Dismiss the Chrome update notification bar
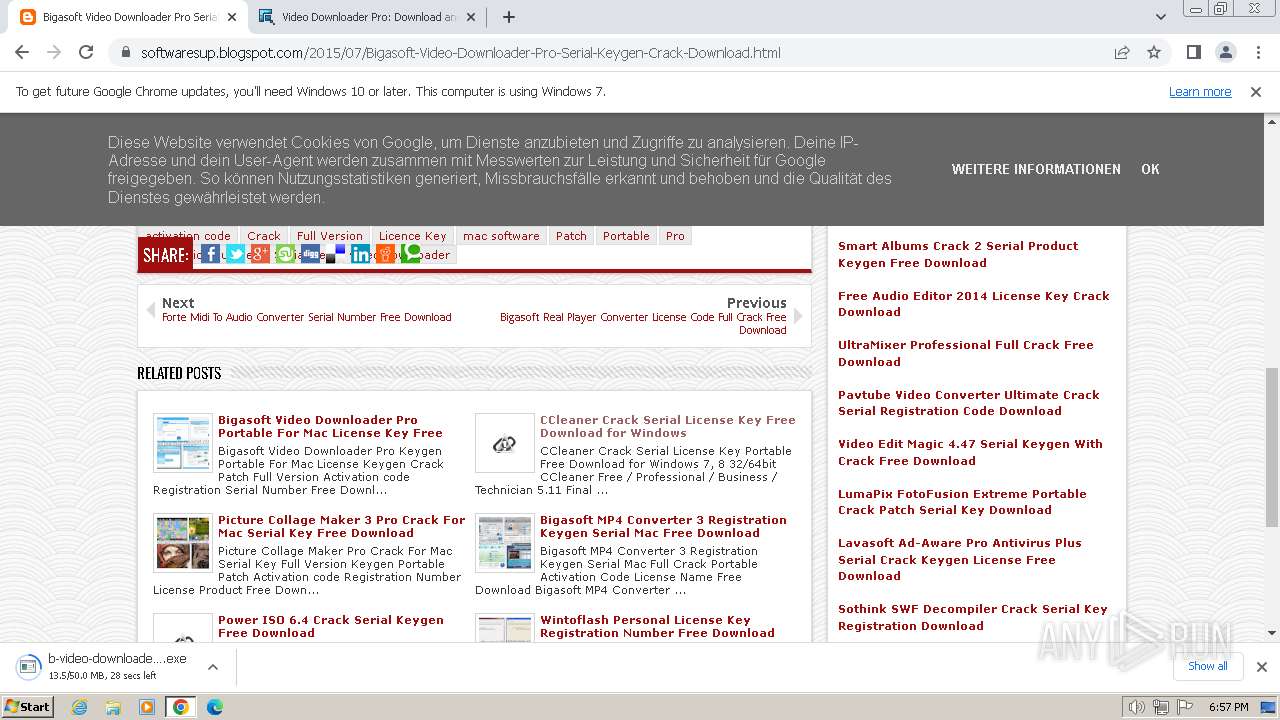 [1256, 92]
